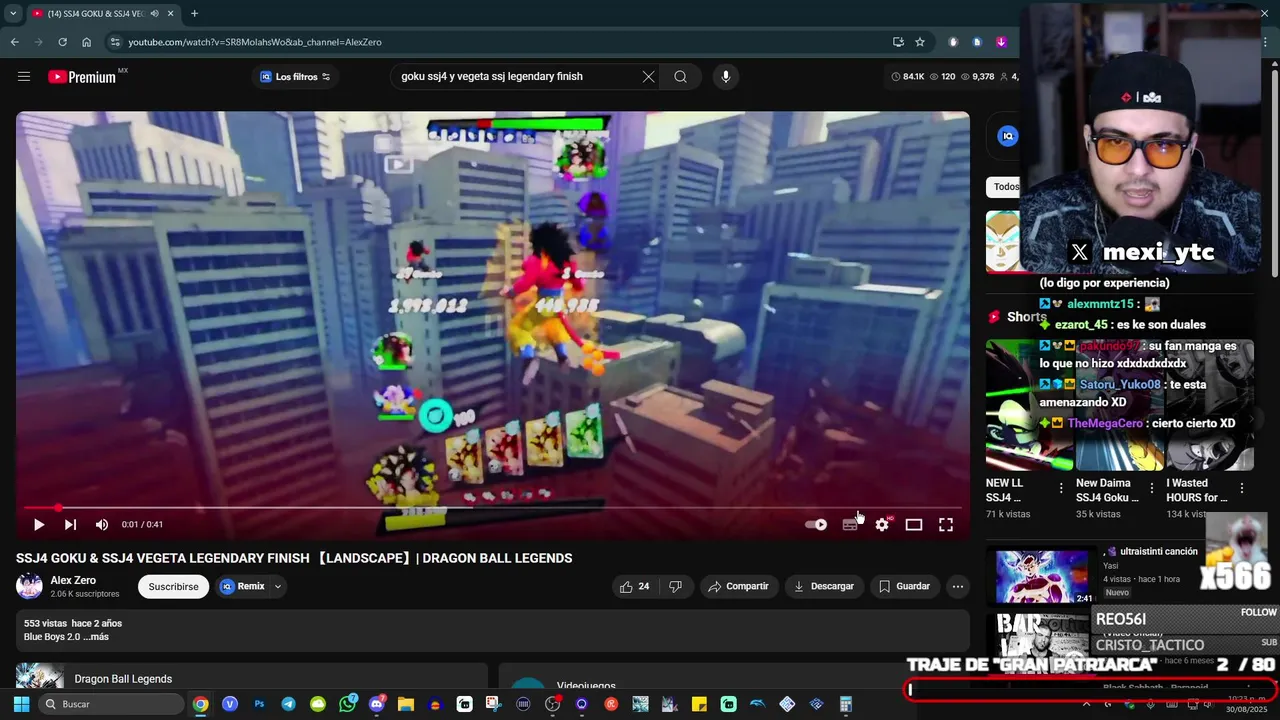The image size is (1280, 720).
Task: Open yellow Sticky Notes taskbar icon
Action: pyautogui.click(x=699, y=704)
